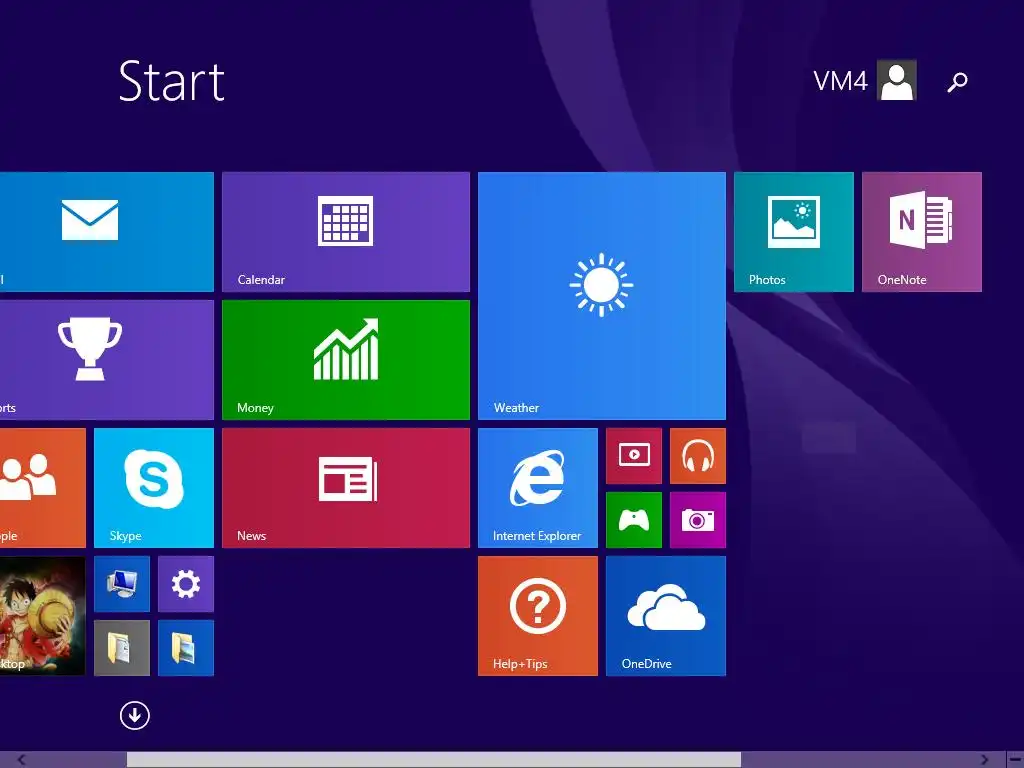Open the Games controller tile
Screen dimensions: 1024x768
point(633,520)
